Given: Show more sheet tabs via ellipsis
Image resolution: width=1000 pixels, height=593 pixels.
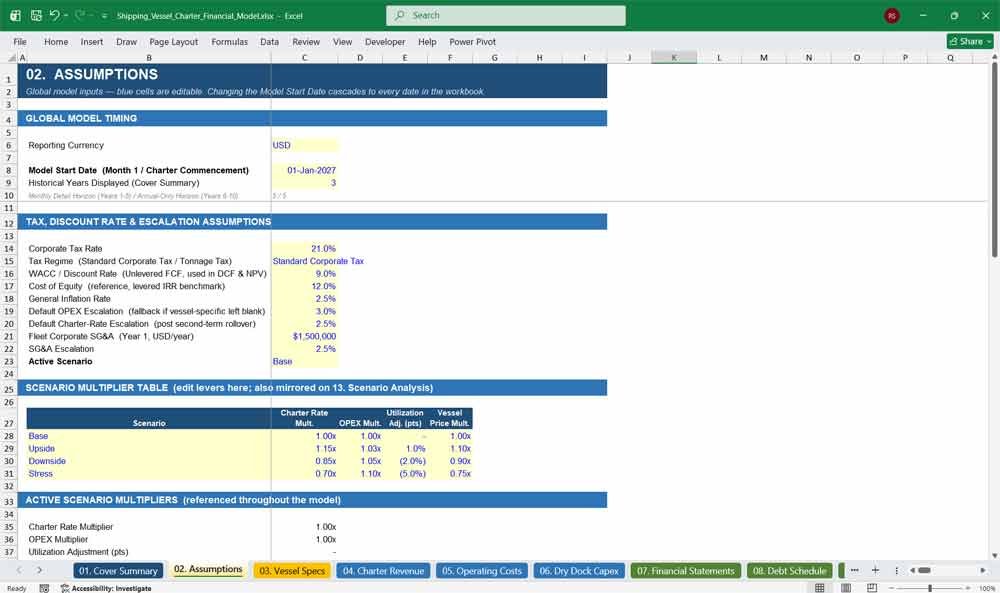Looking at the screenshot, I should point(855,570).
